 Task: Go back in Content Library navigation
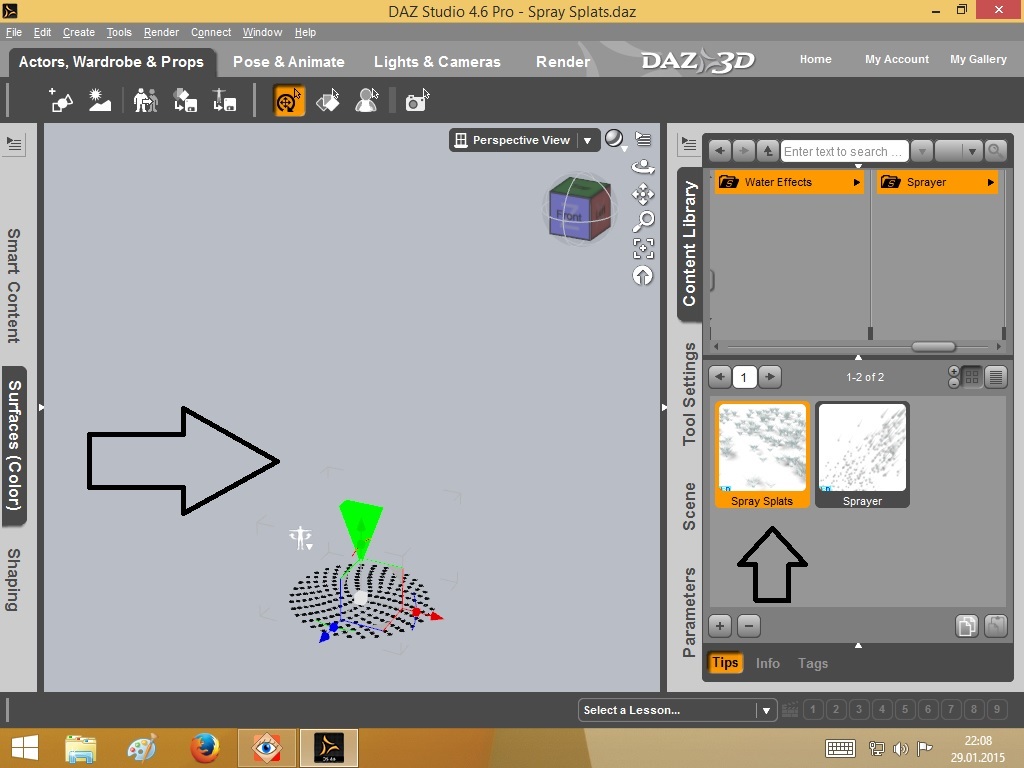click(720, 151)
